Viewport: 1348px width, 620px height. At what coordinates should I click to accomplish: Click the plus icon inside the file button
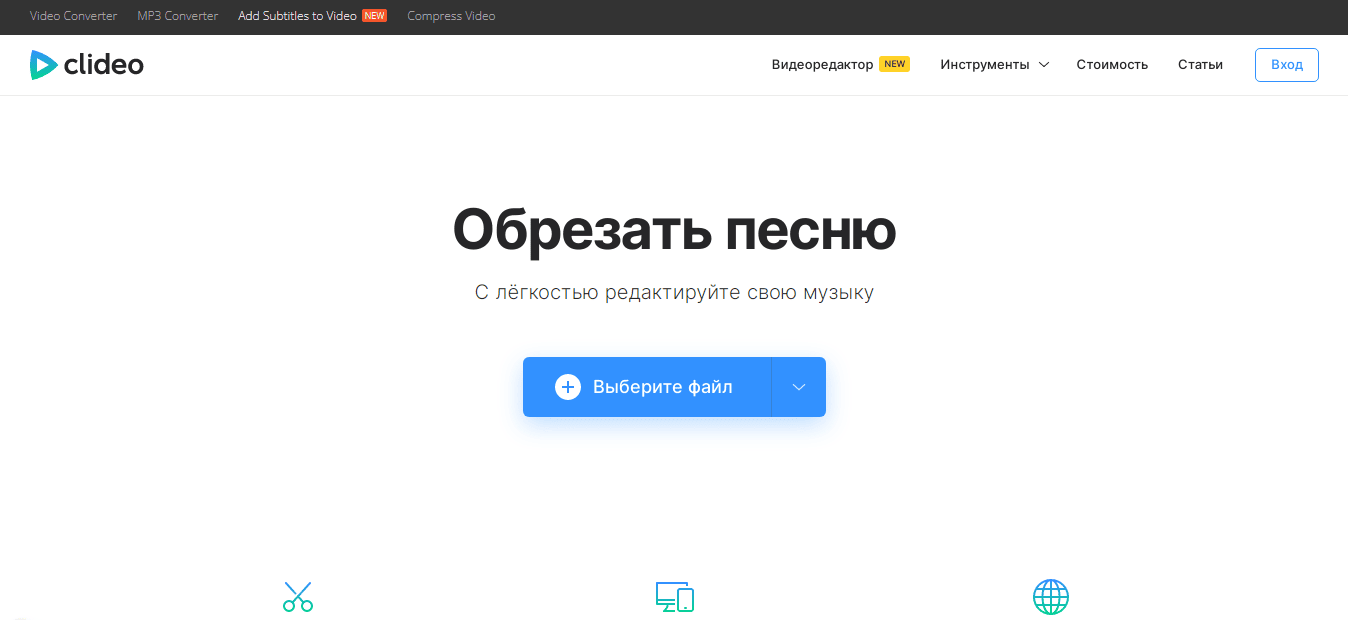pos(567,386)
